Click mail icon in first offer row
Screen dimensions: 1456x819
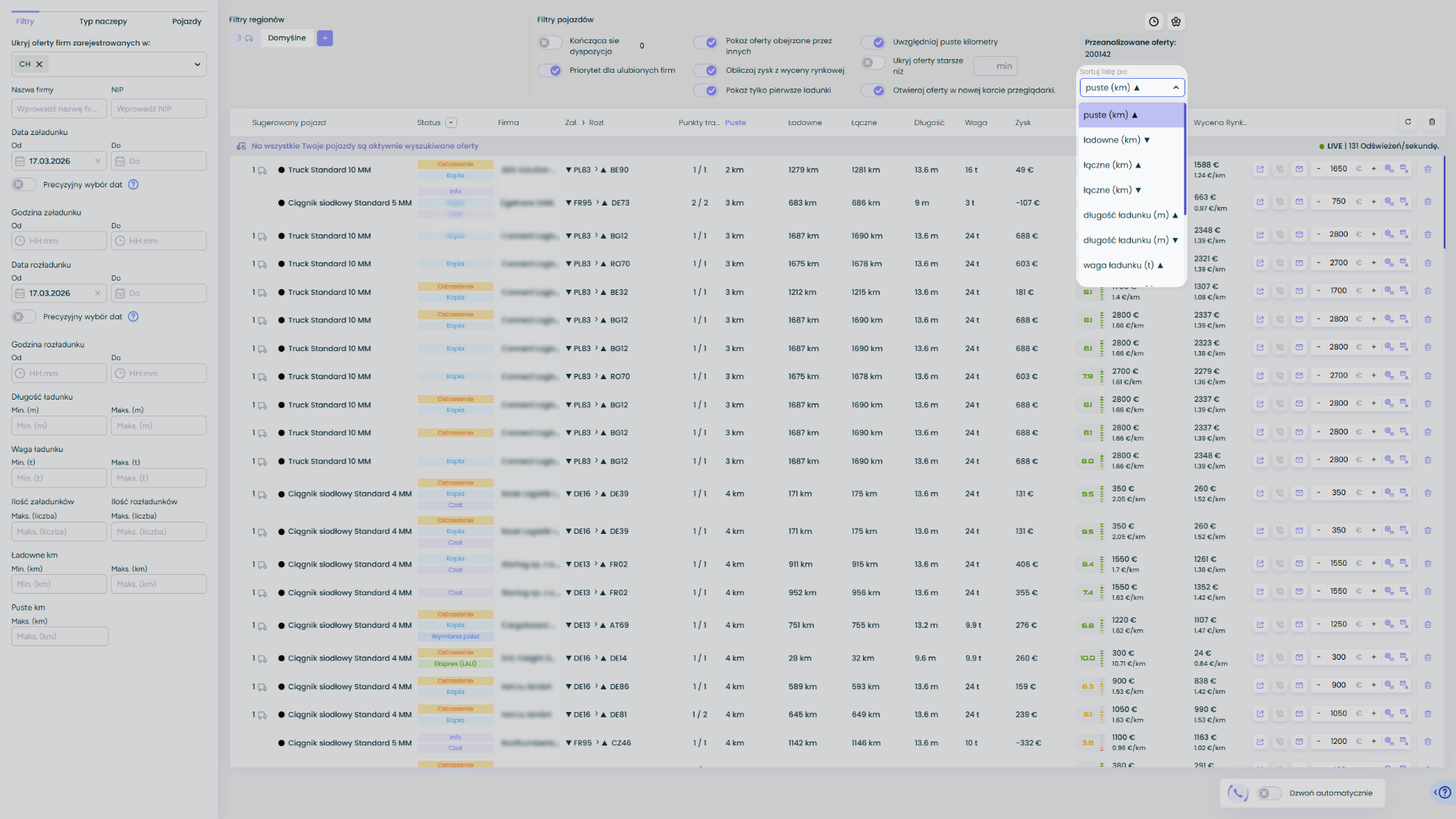click(1299, 169)
